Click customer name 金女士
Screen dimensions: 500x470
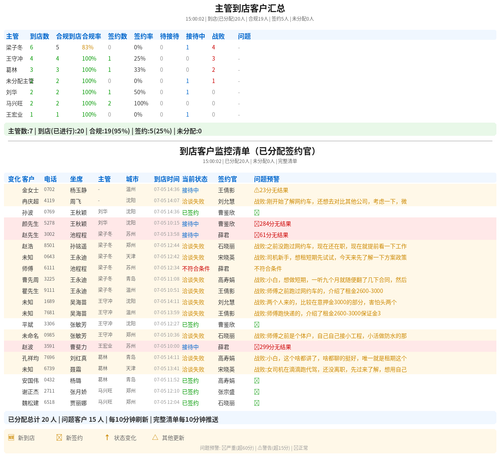(30, 190)
